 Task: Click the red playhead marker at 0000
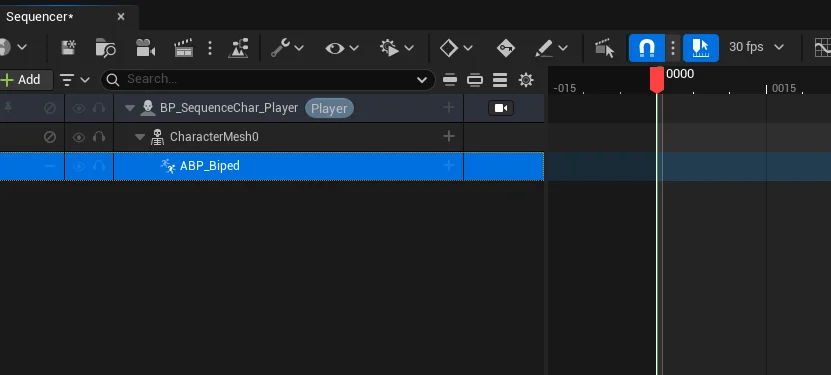[x=657, y=79]
